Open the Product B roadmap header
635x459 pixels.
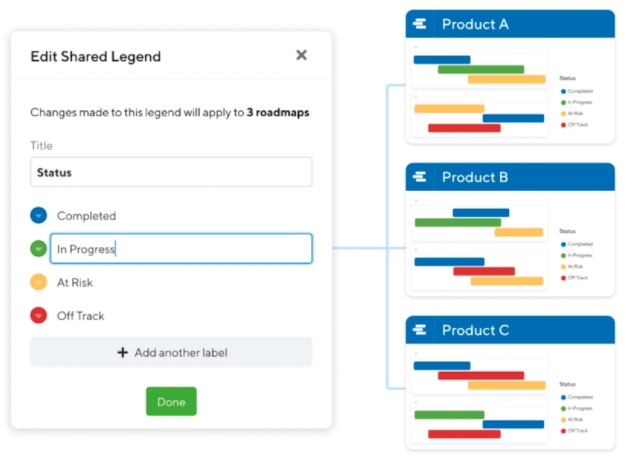point(510,177)
